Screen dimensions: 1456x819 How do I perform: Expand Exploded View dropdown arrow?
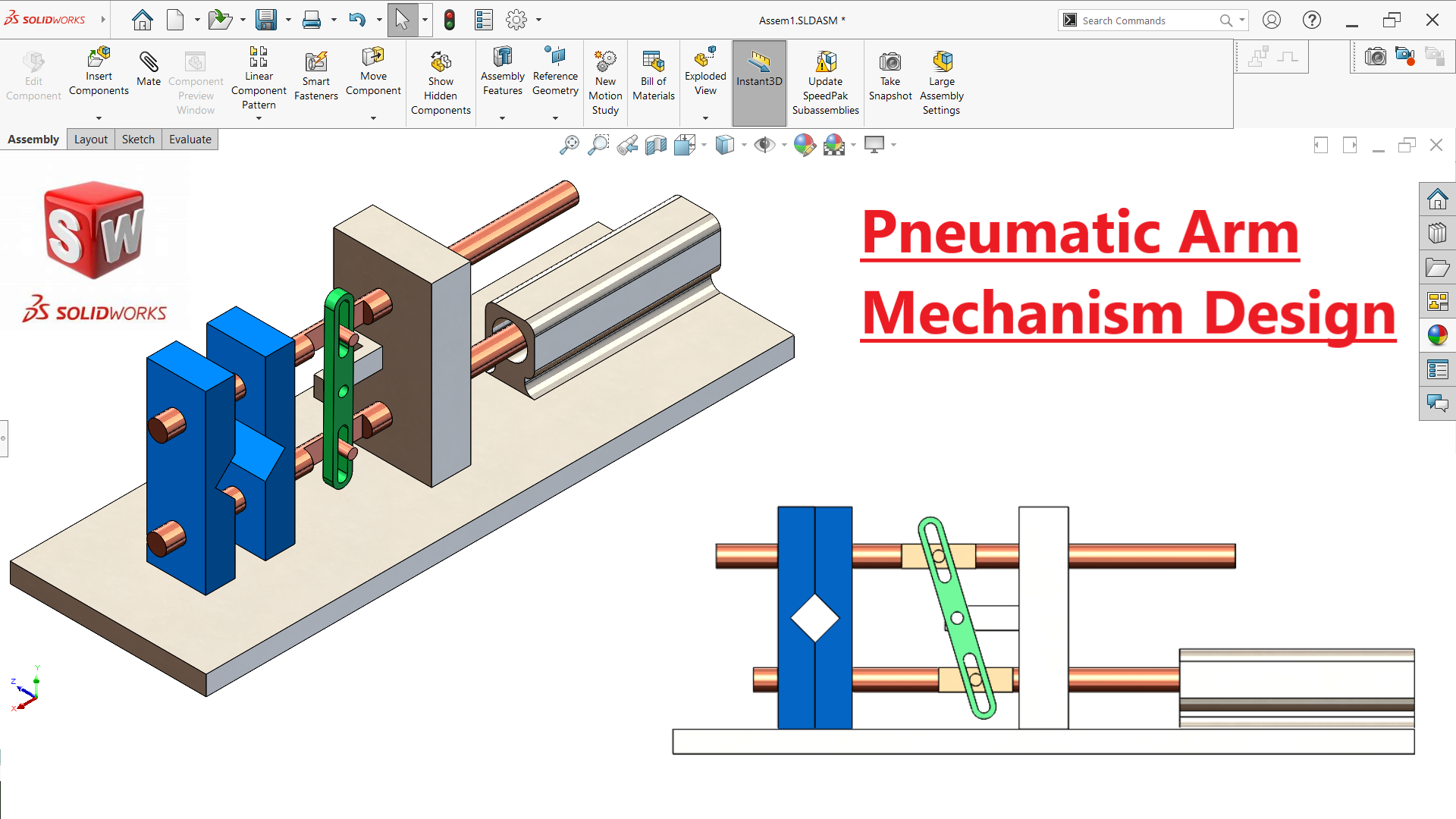(x=705, y=118)
